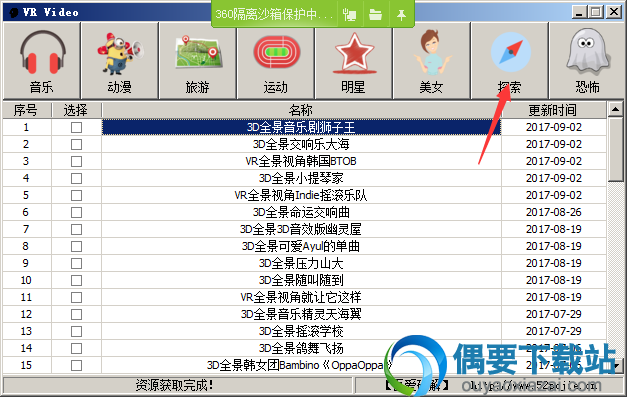This screenshot has height=397, width=627.
Task: Select the 3D全景交响乐大海 title
Action: coord(301,144)
